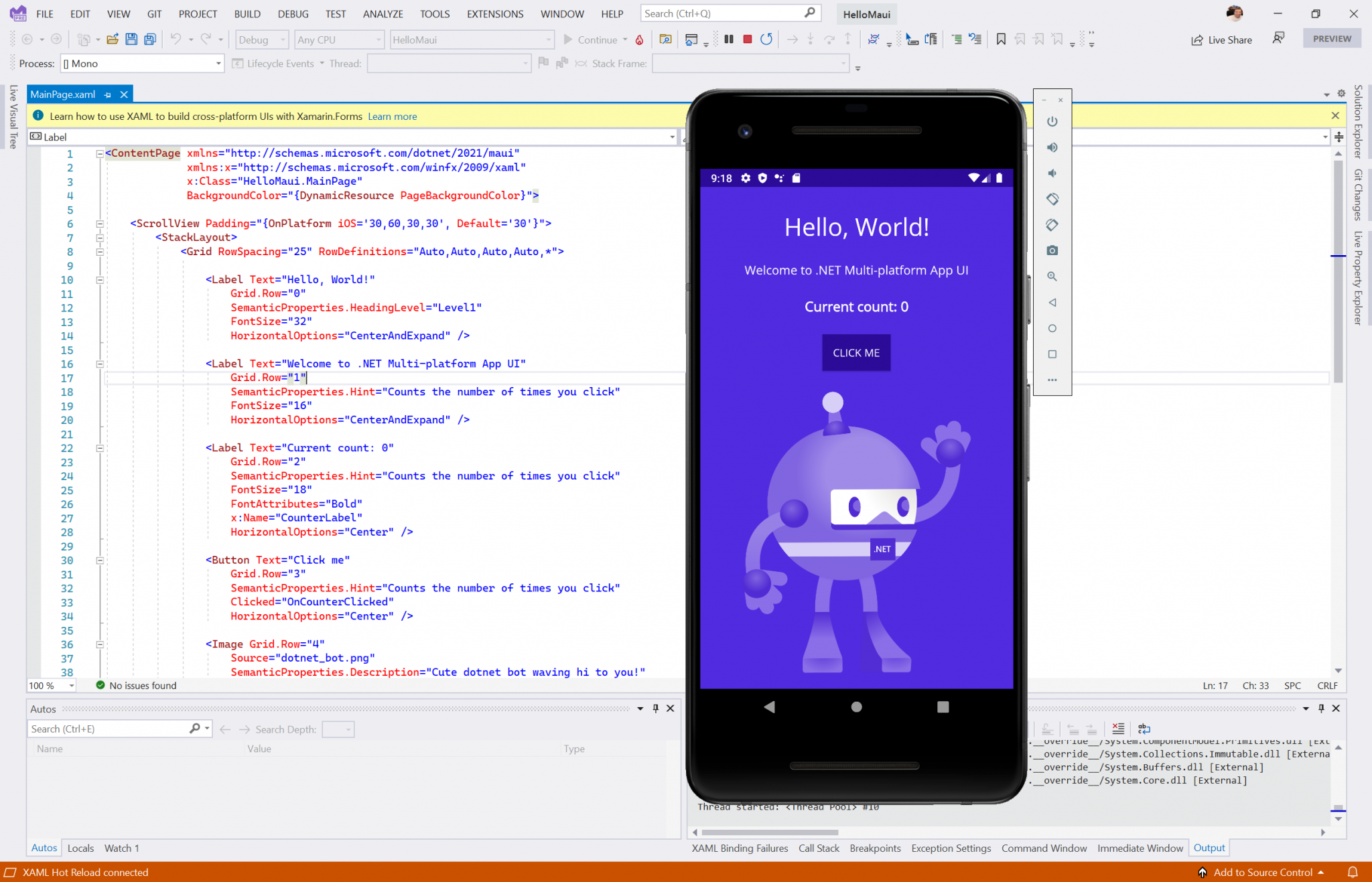The image size is (1372, 882).
Task: Click the XAML Hot Reload flame icon
Action: click(x=640, y=40)
